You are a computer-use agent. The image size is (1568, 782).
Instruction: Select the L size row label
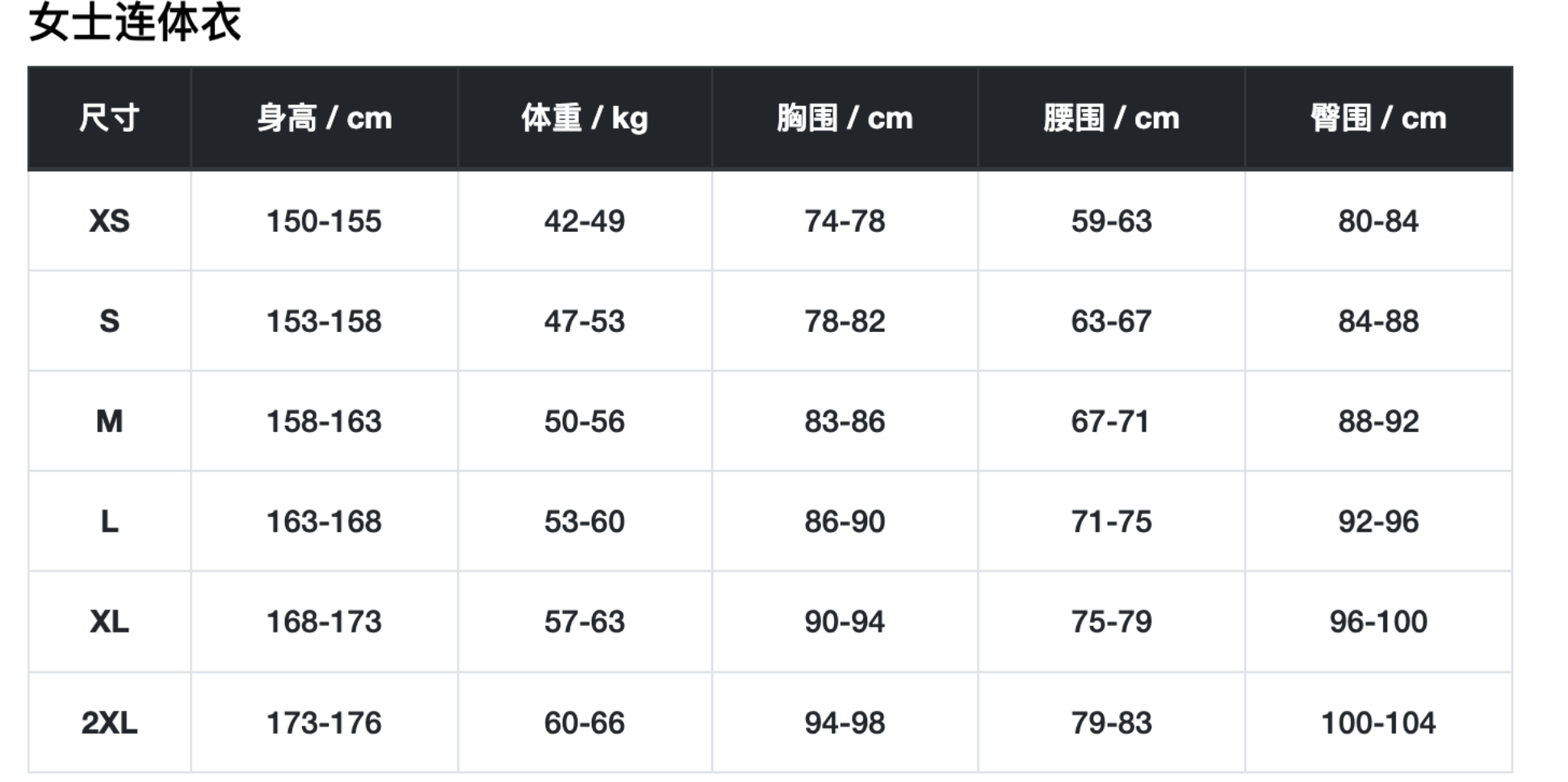point(109,521)
